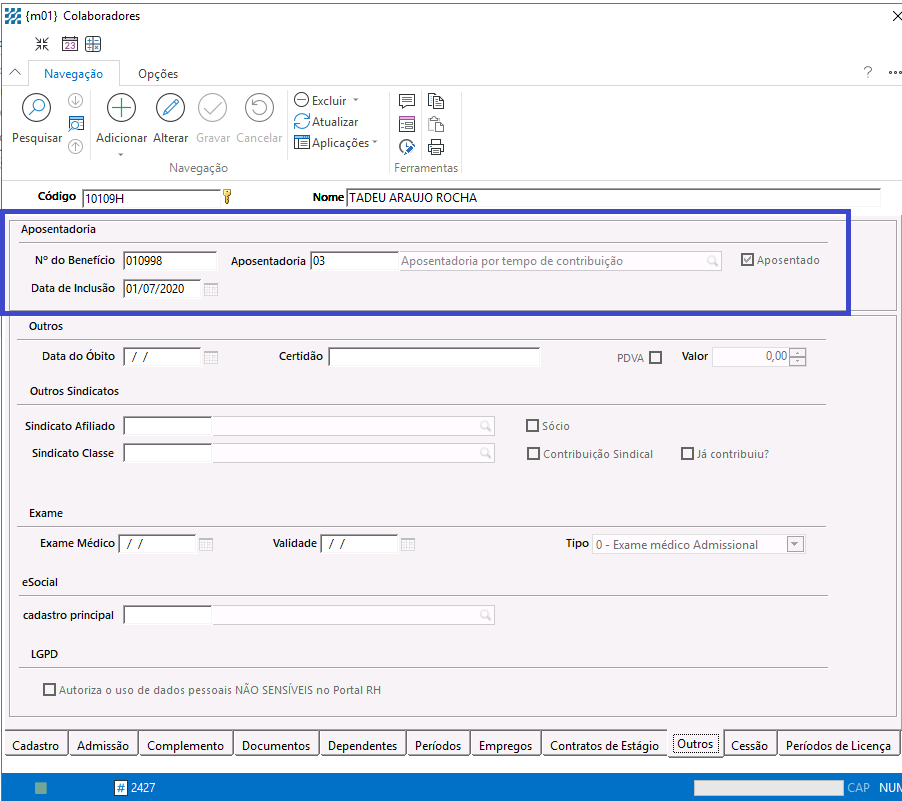Open calendar picker for Data de Inclusão
902x801 pixels.
click(x=211, y=289)
